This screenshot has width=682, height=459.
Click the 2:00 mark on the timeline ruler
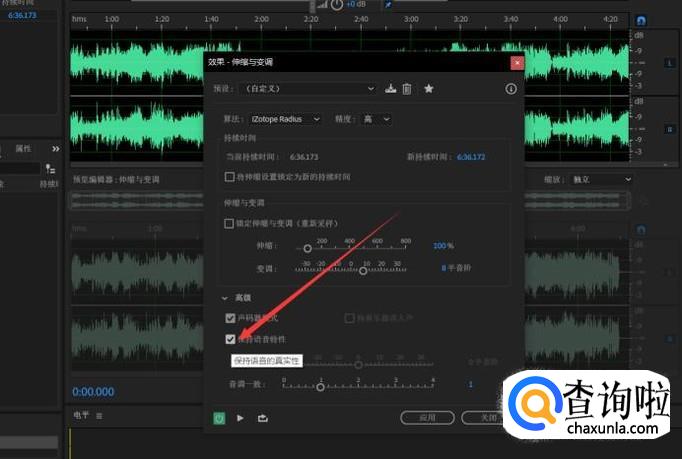[261, 19]
